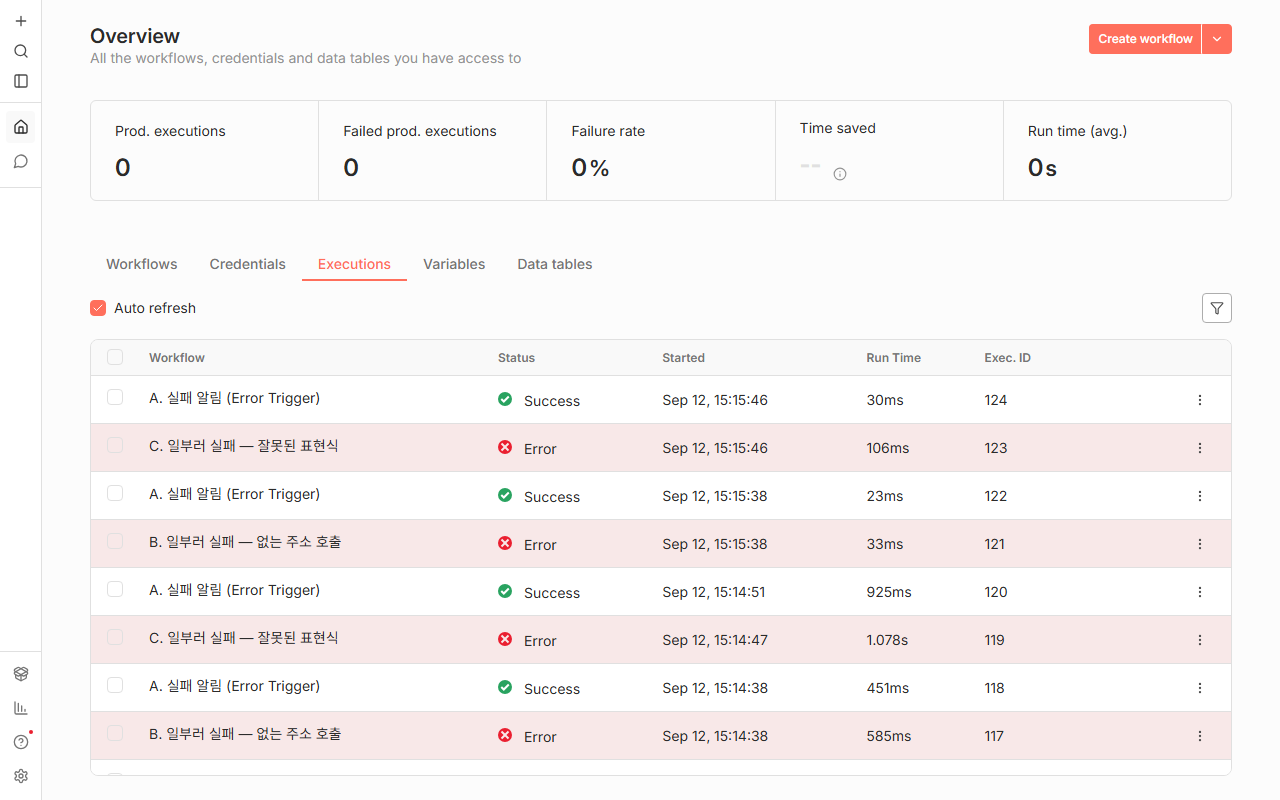Open the settings gear icon

tap(21, 776)
